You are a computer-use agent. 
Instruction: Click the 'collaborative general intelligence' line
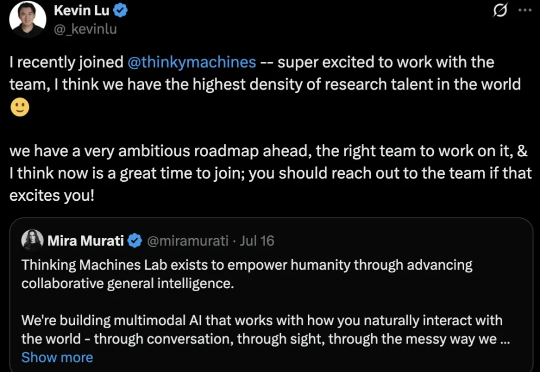[x=128, y=283]
